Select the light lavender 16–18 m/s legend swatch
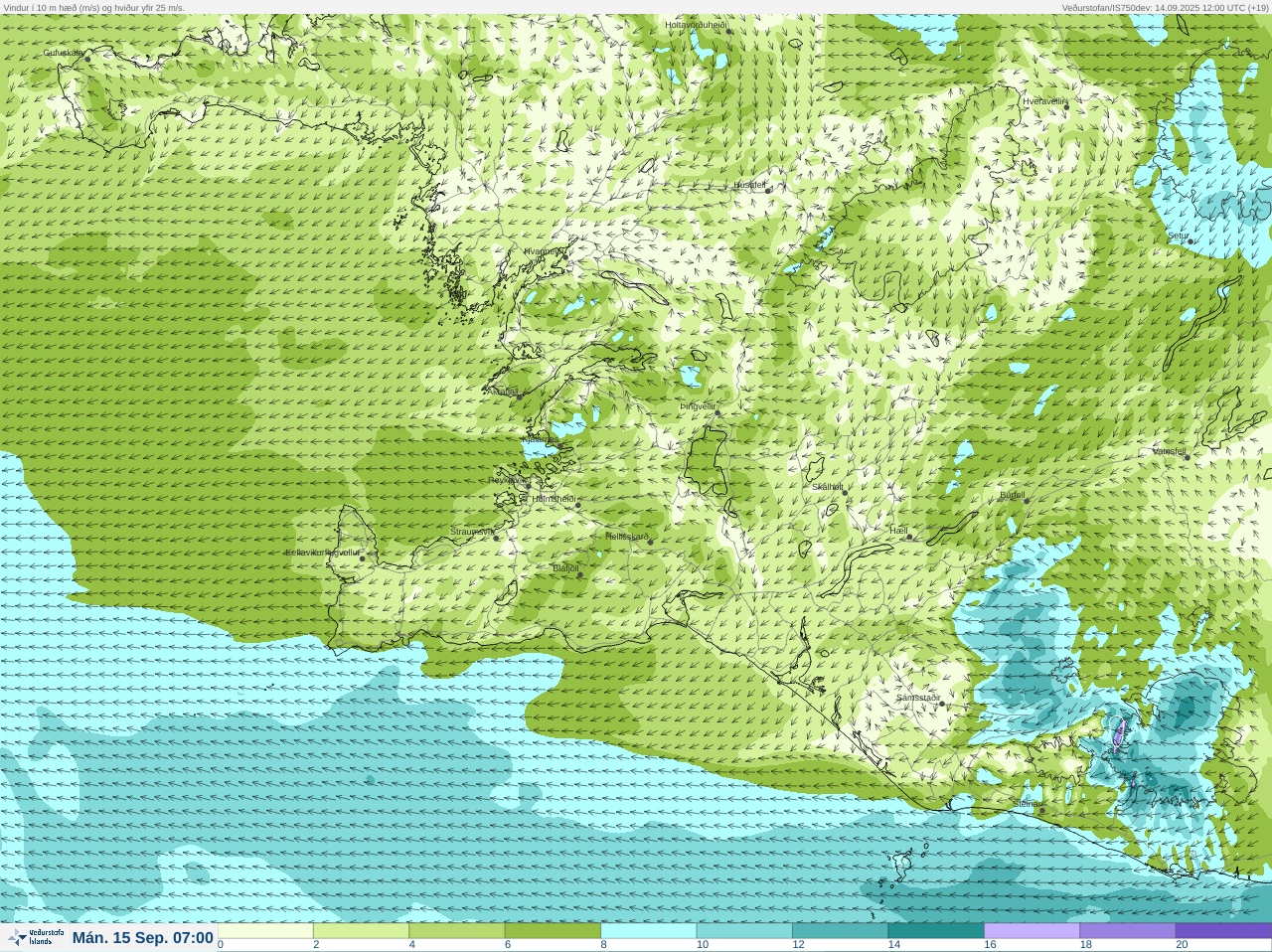Screen dimensions: 1272x952 click(x=1032, y=931)
